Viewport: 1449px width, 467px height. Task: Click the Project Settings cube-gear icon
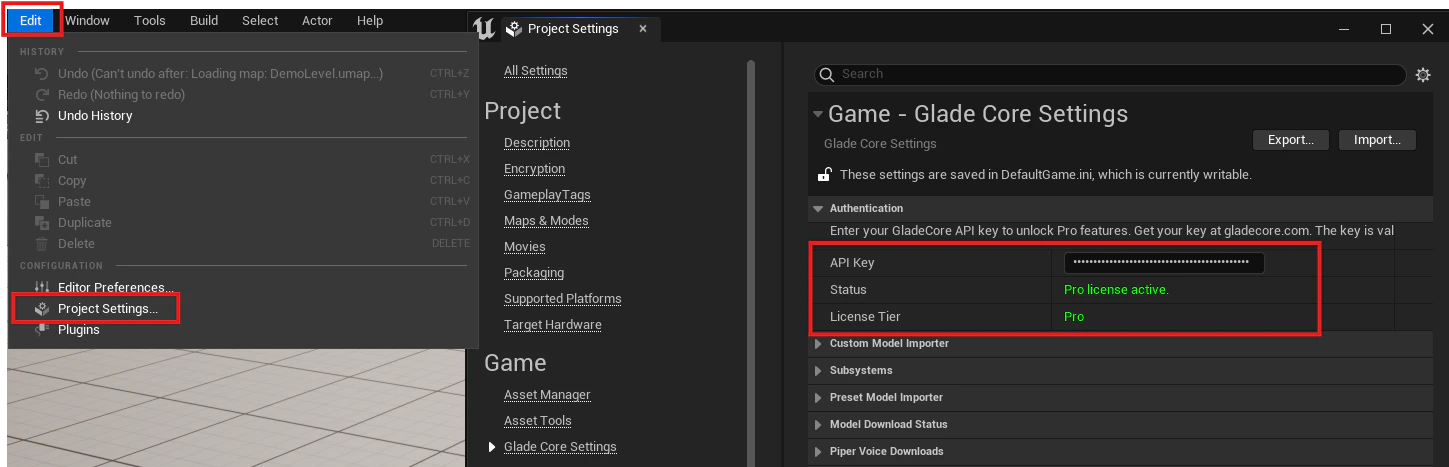42,309
